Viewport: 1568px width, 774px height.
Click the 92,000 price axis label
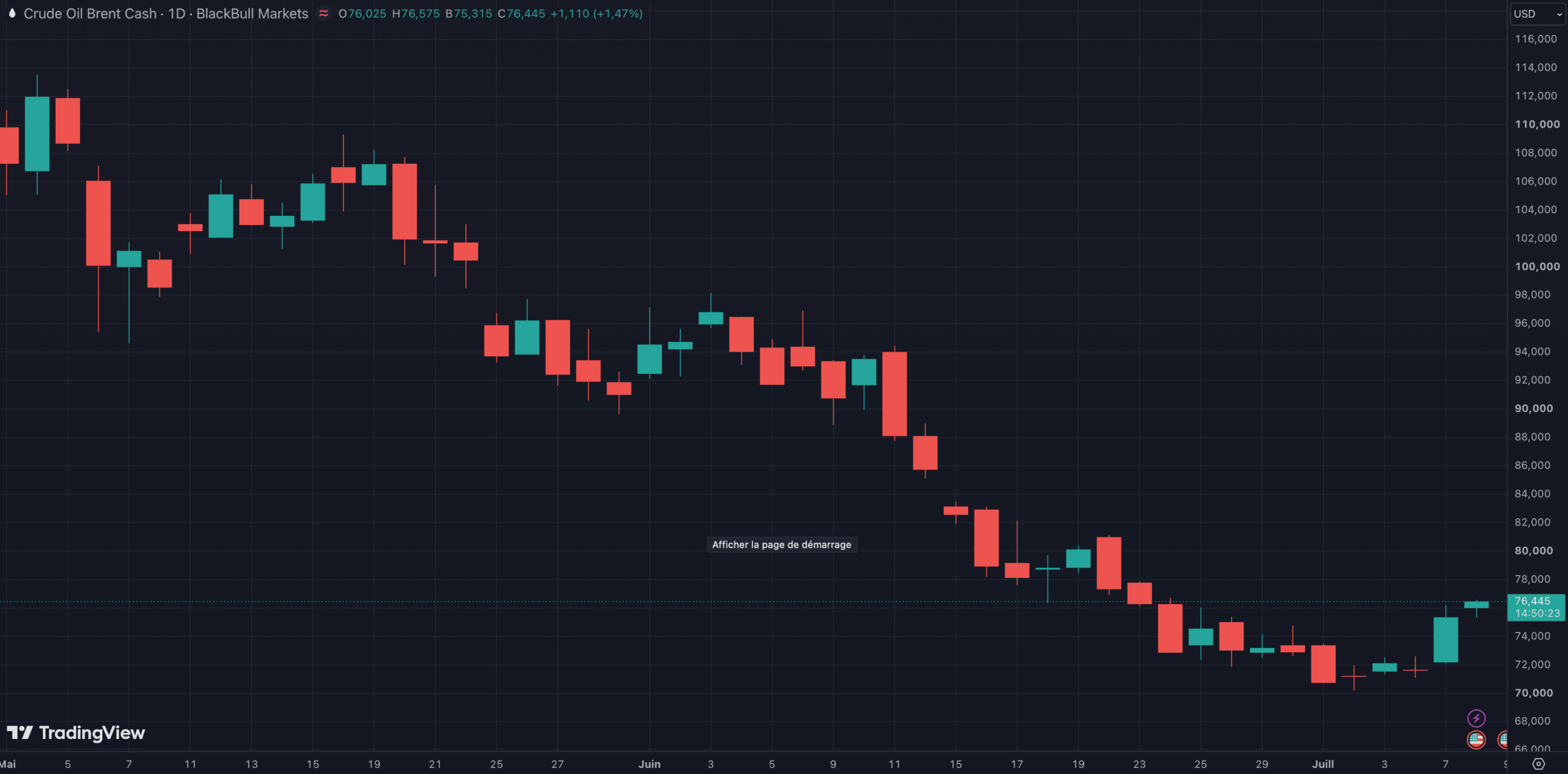coord(1532,380)
